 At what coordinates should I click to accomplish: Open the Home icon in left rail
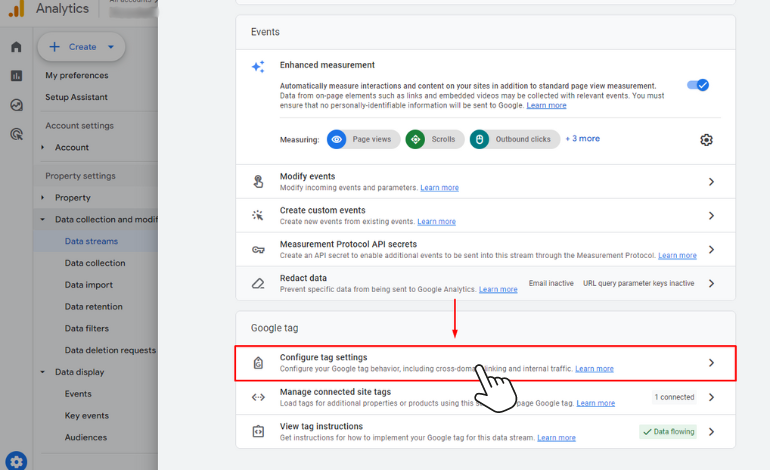[x=16, y=47]
